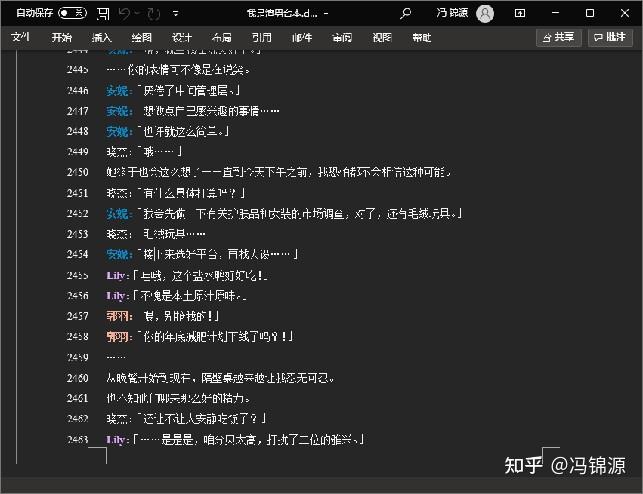This screenshot has height=494, width=643.
Task: Click the Save icon in title bar
Action: [x=103, y=14]
